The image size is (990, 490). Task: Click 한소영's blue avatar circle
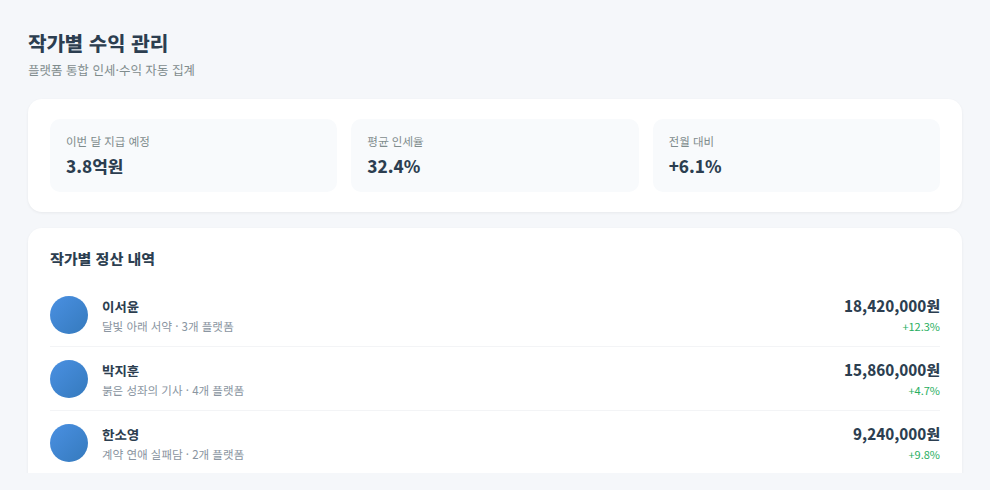[x=69, y=443]
